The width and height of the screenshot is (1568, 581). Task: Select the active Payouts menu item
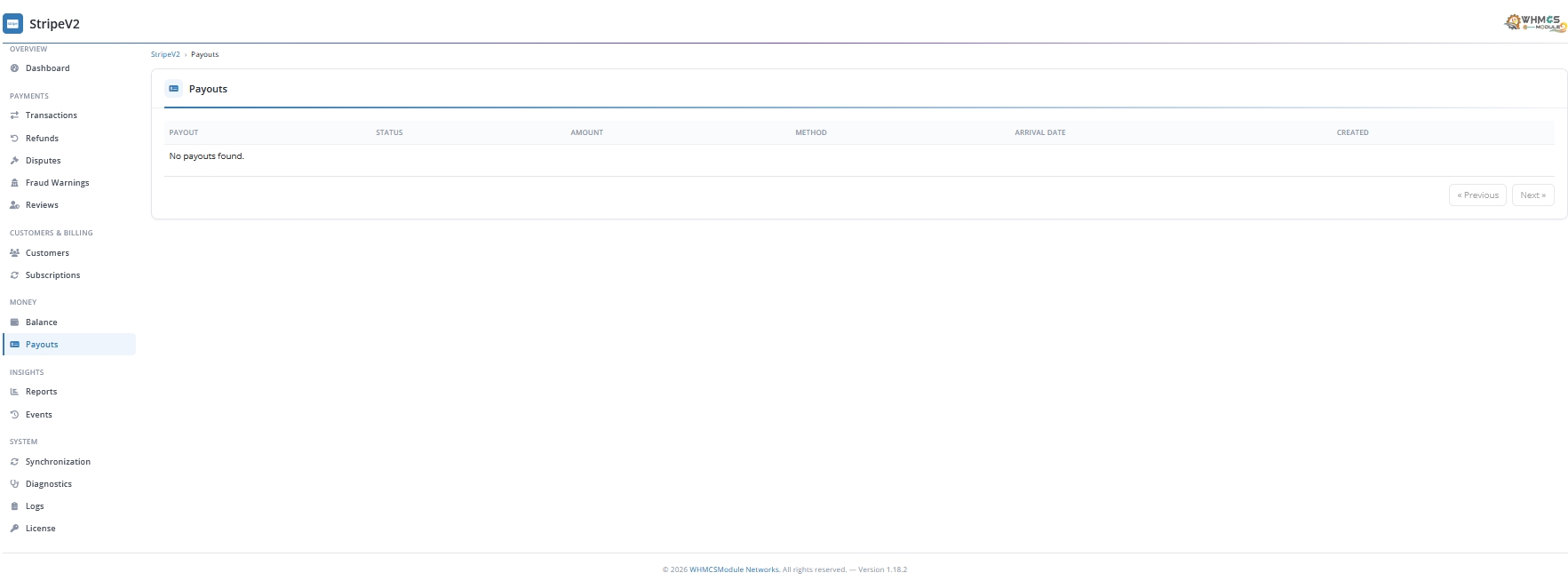(x=69, y=345)
